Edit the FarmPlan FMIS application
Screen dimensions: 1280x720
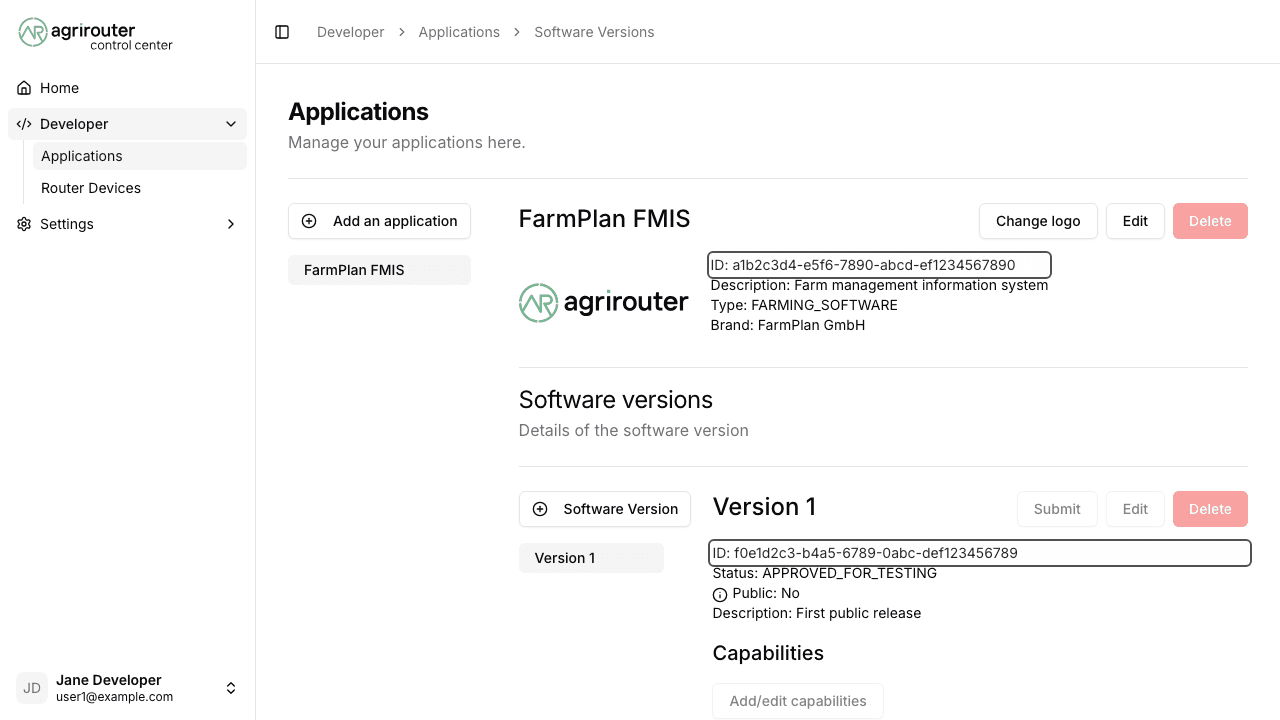[x=1135, y=221]
